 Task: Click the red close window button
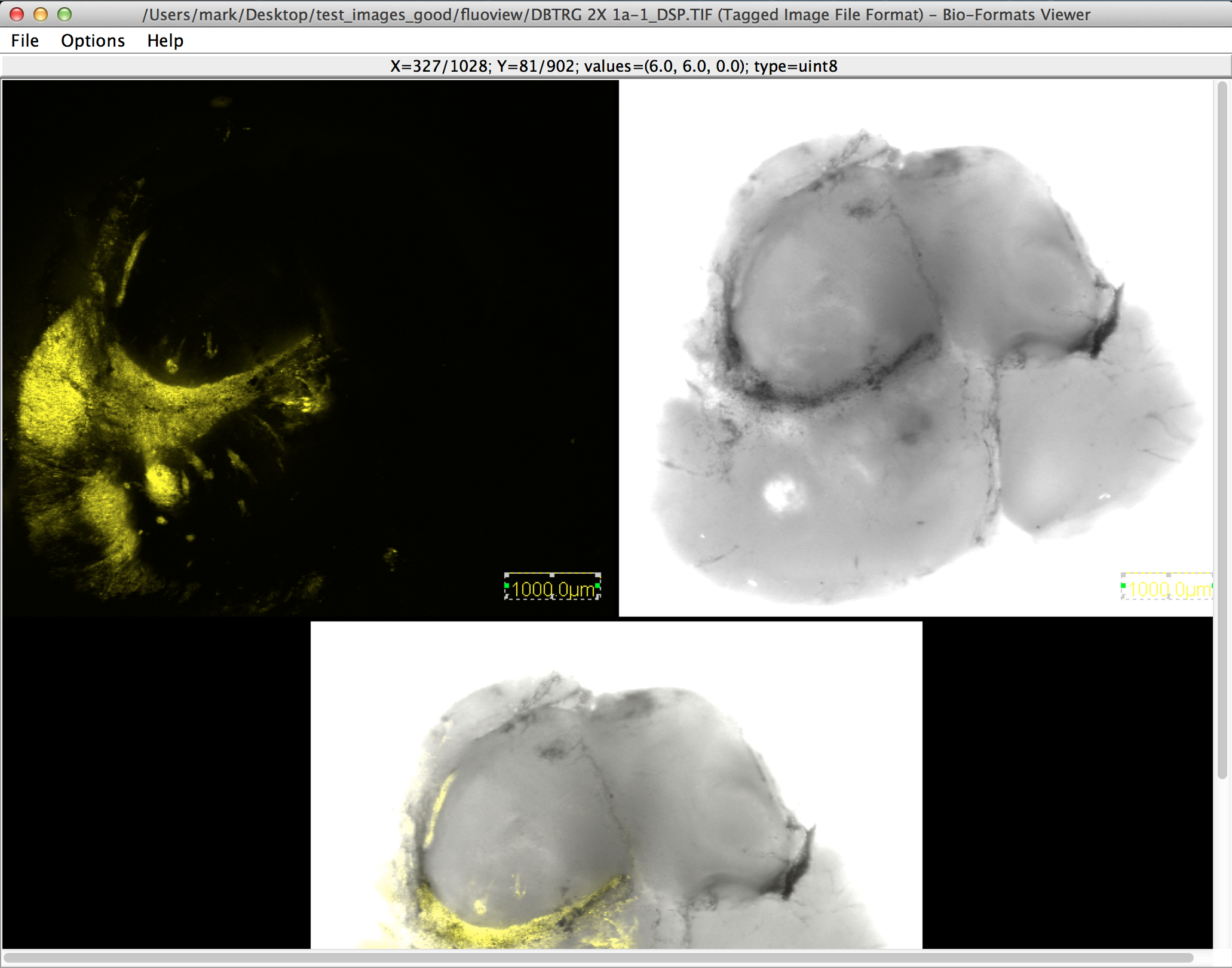coord(17,14)
